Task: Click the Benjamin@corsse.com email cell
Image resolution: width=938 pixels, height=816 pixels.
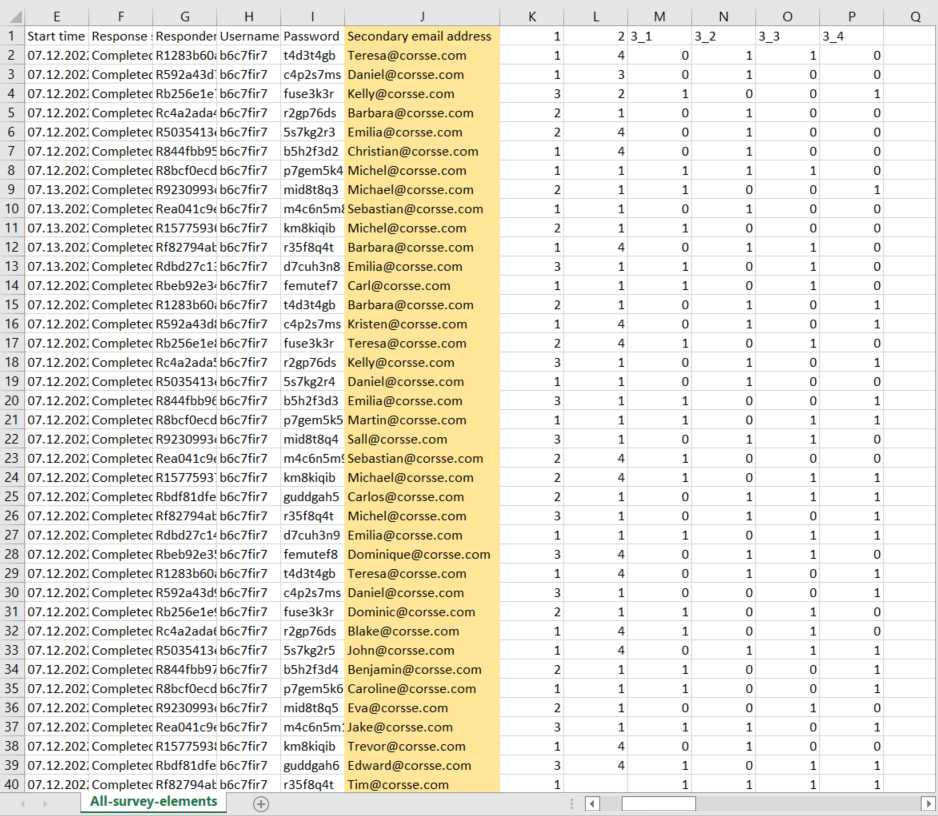Action: click(x=421, y=670)
